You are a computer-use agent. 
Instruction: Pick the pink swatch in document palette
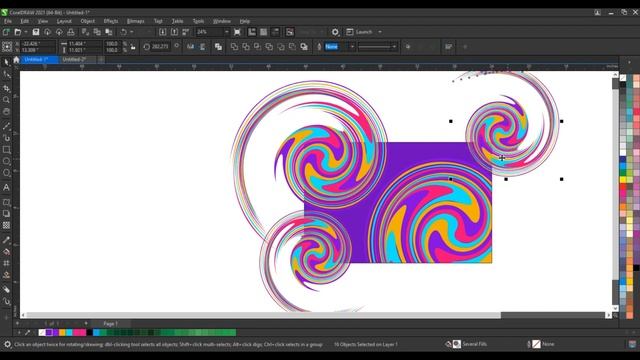coord(77,333)
